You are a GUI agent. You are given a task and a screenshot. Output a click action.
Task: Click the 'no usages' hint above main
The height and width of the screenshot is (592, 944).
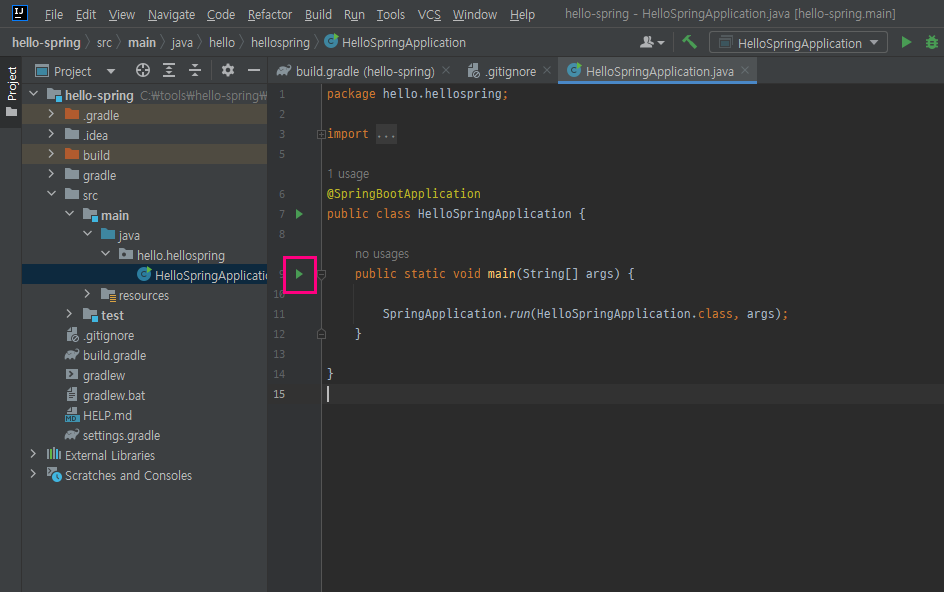pos(382,254)
